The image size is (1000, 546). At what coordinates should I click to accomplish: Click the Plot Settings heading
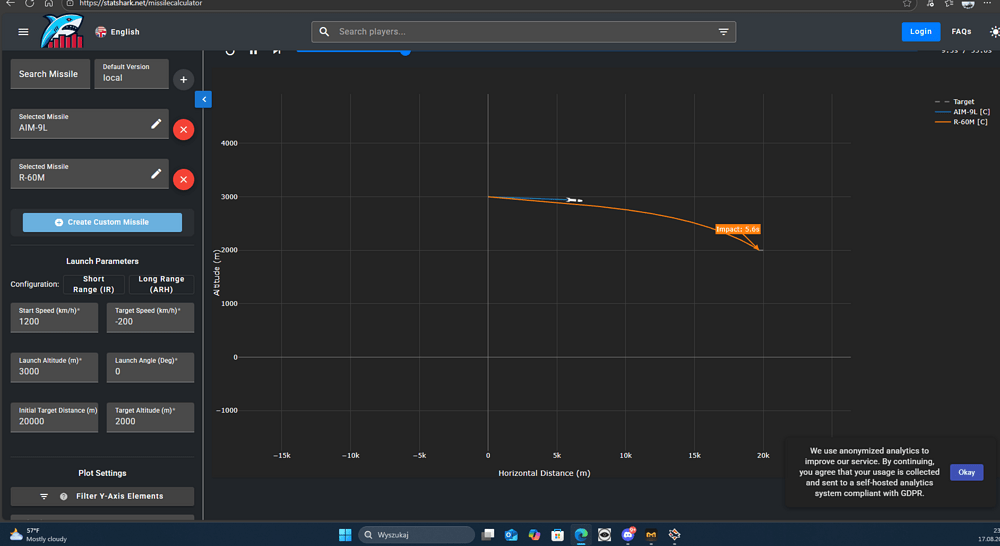pos(102,473)
